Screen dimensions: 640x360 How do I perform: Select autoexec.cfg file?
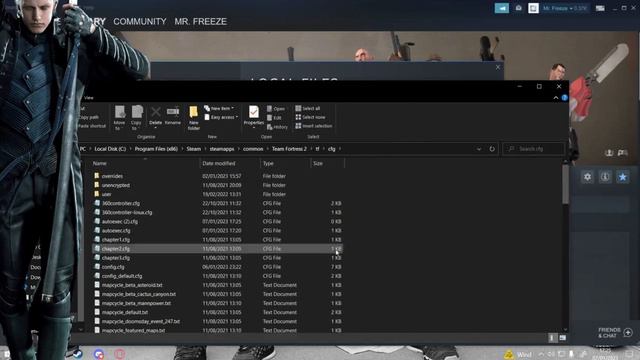[x=116, y=231]
